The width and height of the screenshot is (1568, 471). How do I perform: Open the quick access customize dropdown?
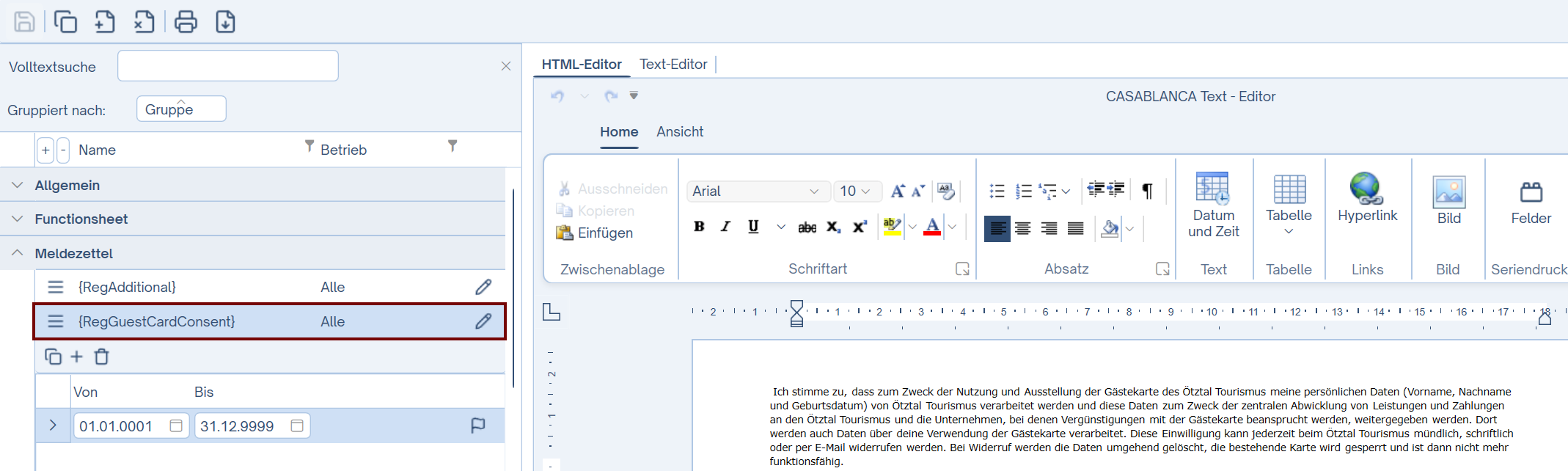(634, 95)
